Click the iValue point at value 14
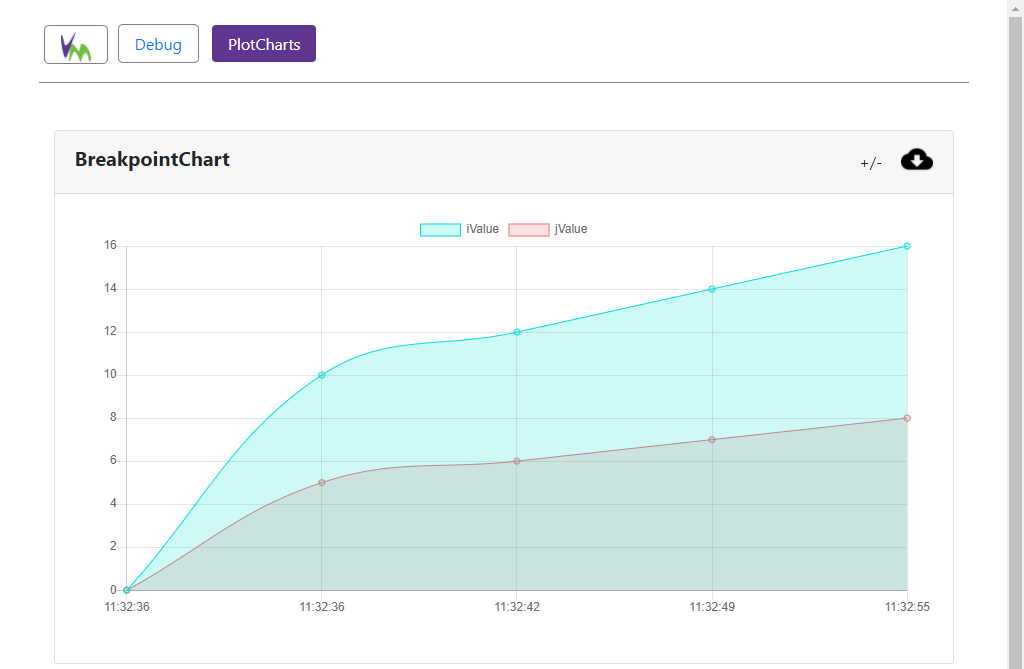The width and height of the screenshot is (1024, 669). (x=712, y=289)
